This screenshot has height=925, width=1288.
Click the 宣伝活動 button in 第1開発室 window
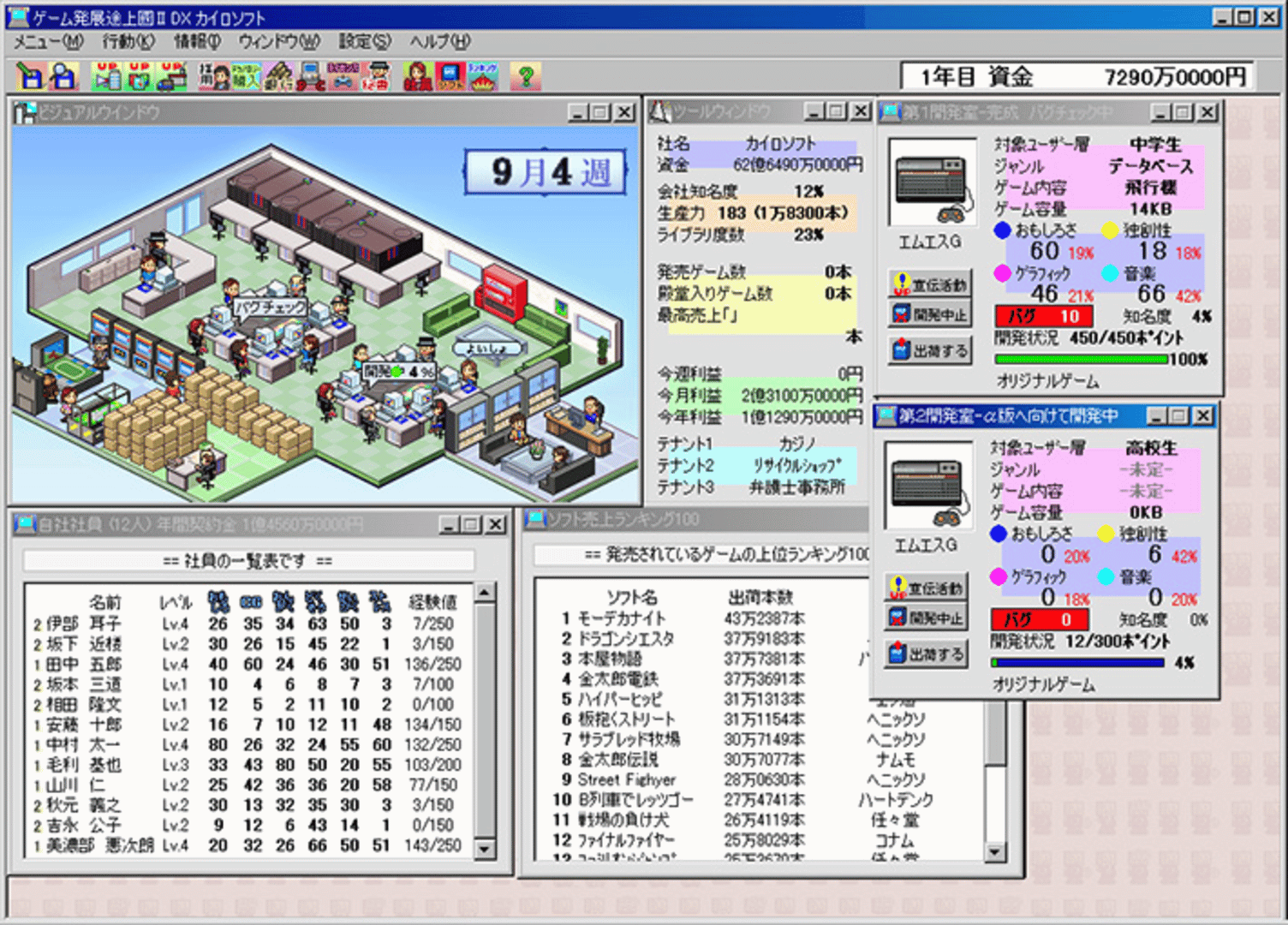[x=930, y=284]
